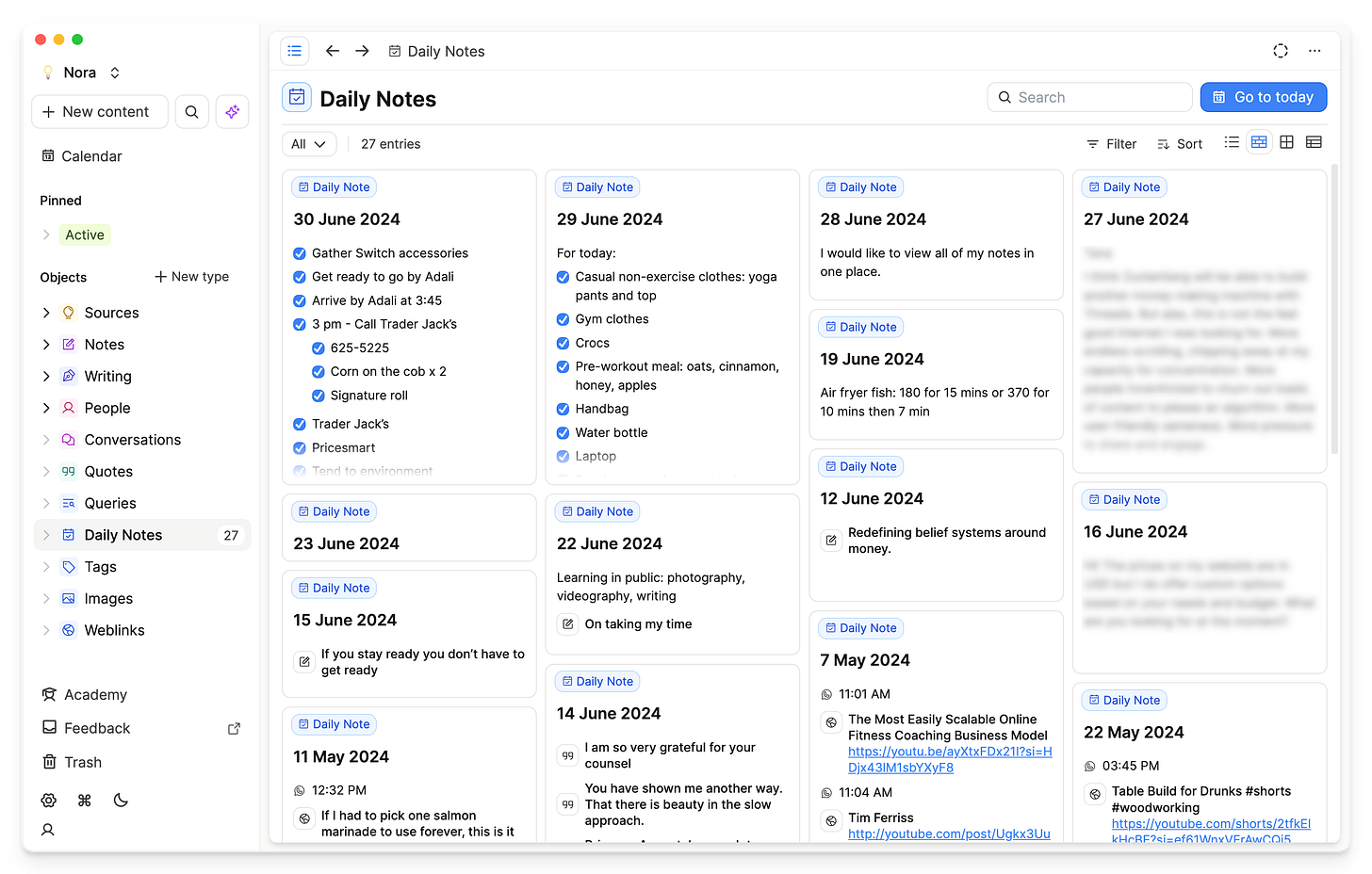This screenshot has height=874, width=1372.
Task: Click the 'Go to today' button
Action: coord(1264,97)
